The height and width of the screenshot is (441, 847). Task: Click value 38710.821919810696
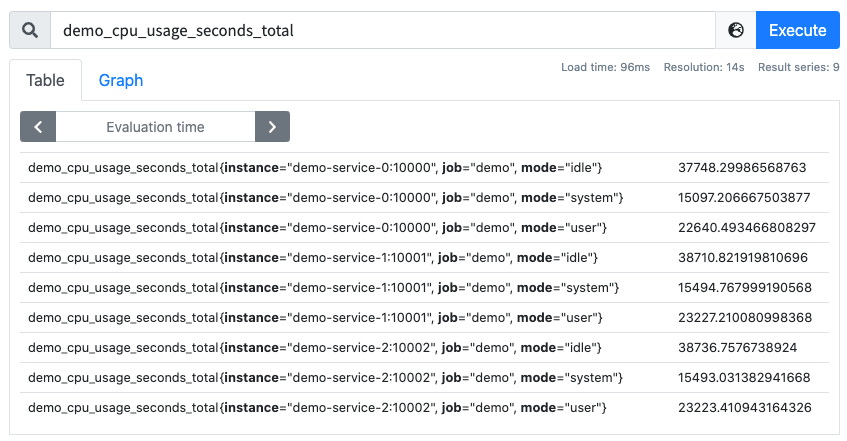tap(743, 258)
